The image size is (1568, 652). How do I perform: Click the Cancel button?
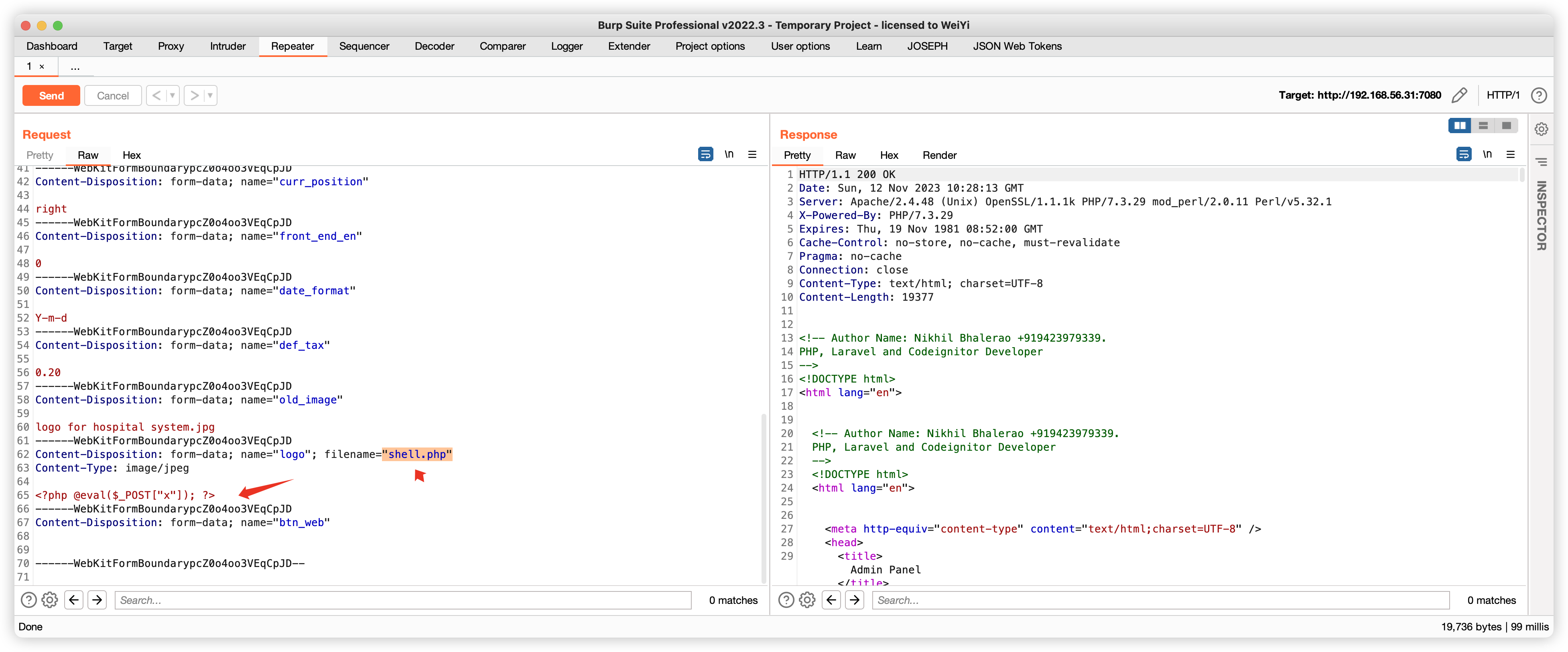[113, 95]
